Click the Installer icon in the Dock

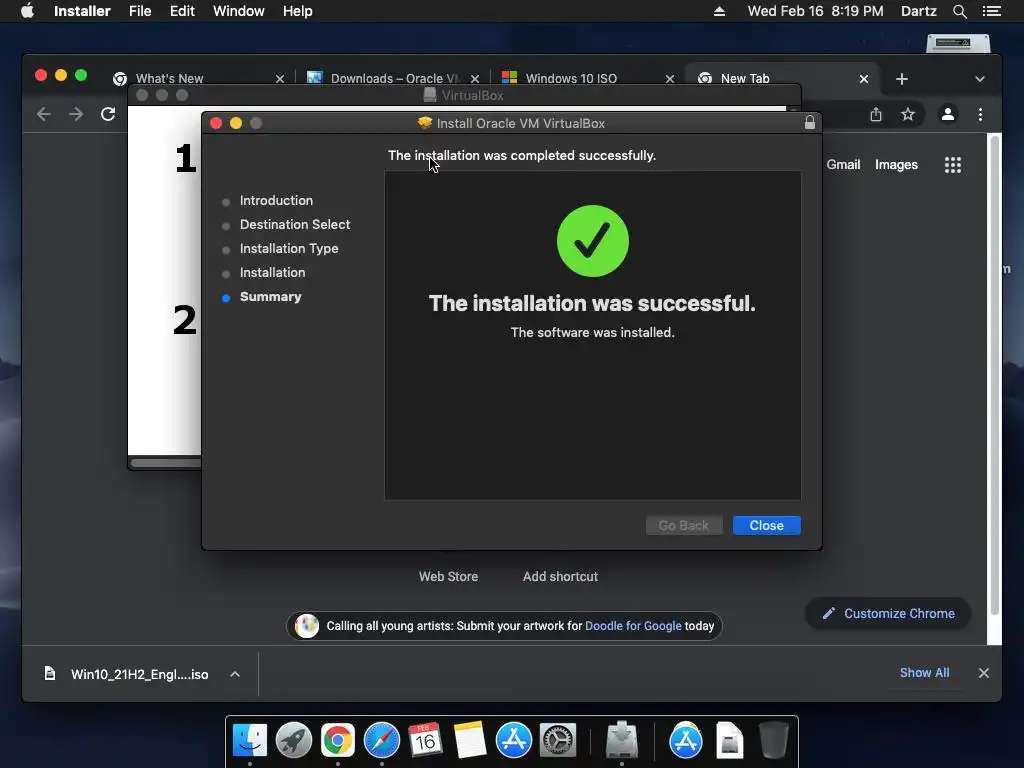click(622, 740)
